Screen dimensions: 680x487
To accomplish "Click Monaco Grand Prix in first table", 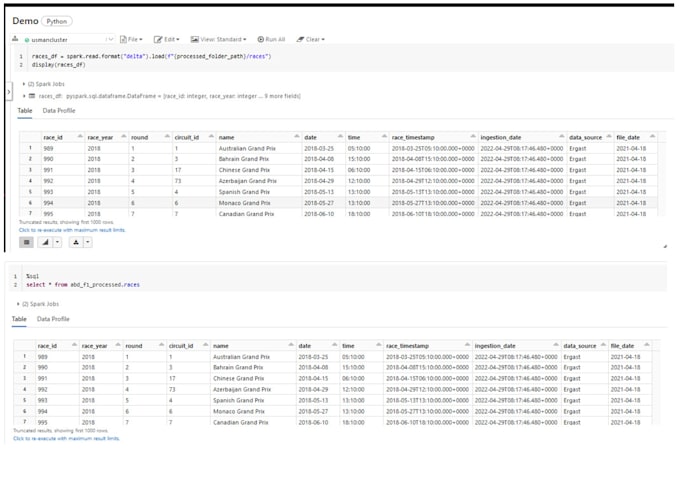I will 245,203.
